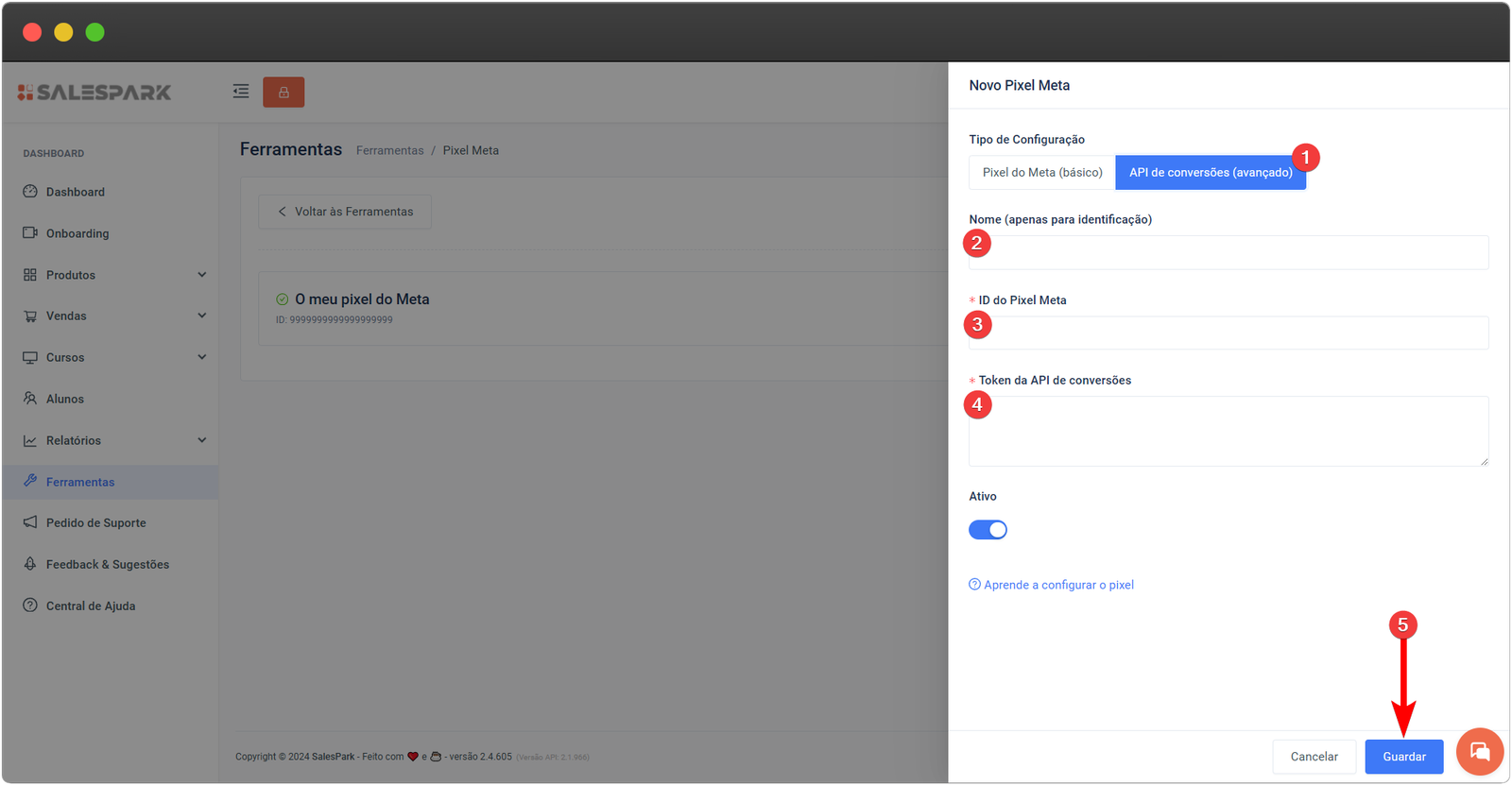This screenshot has width=1512, height=785.
Task: Open Onboarding from the sidebar
Action: click(x=77, y=233)
